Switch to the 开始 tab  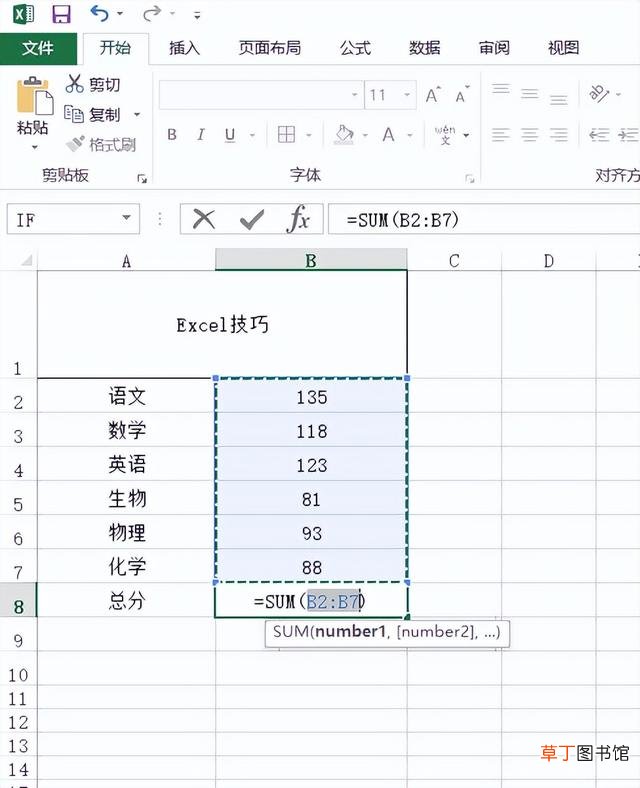tap(115, 48)
